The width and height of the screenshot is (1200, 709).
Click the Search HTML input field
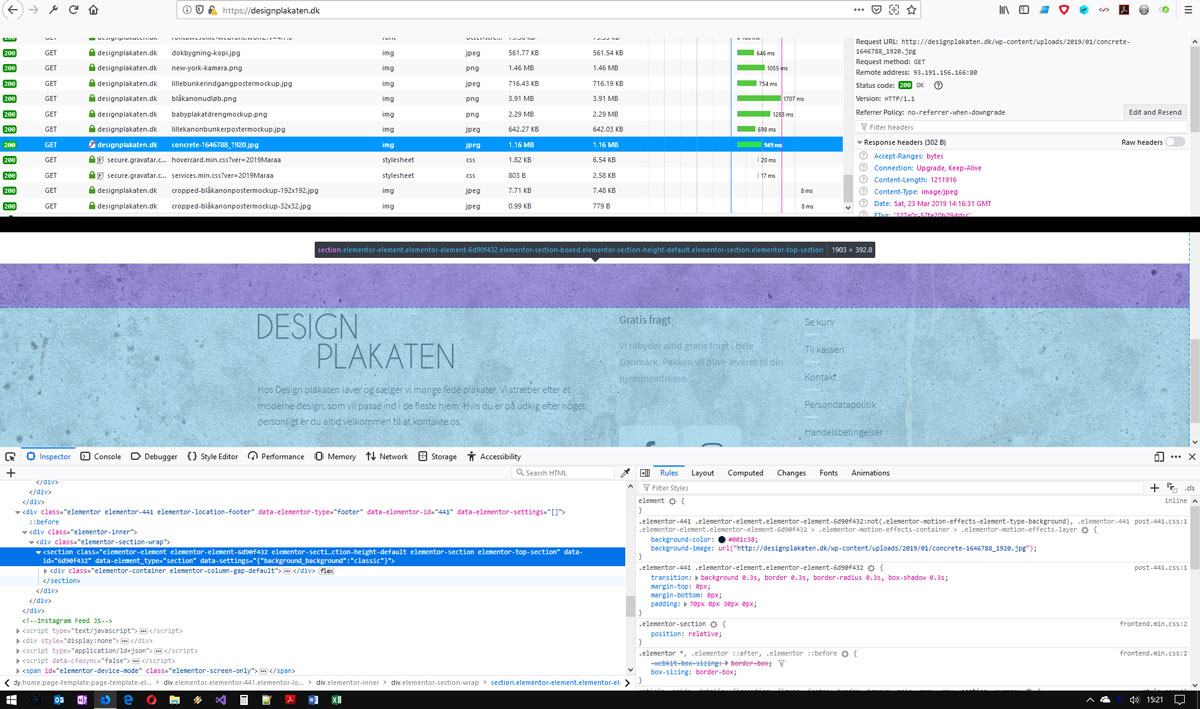coord(565,473)
